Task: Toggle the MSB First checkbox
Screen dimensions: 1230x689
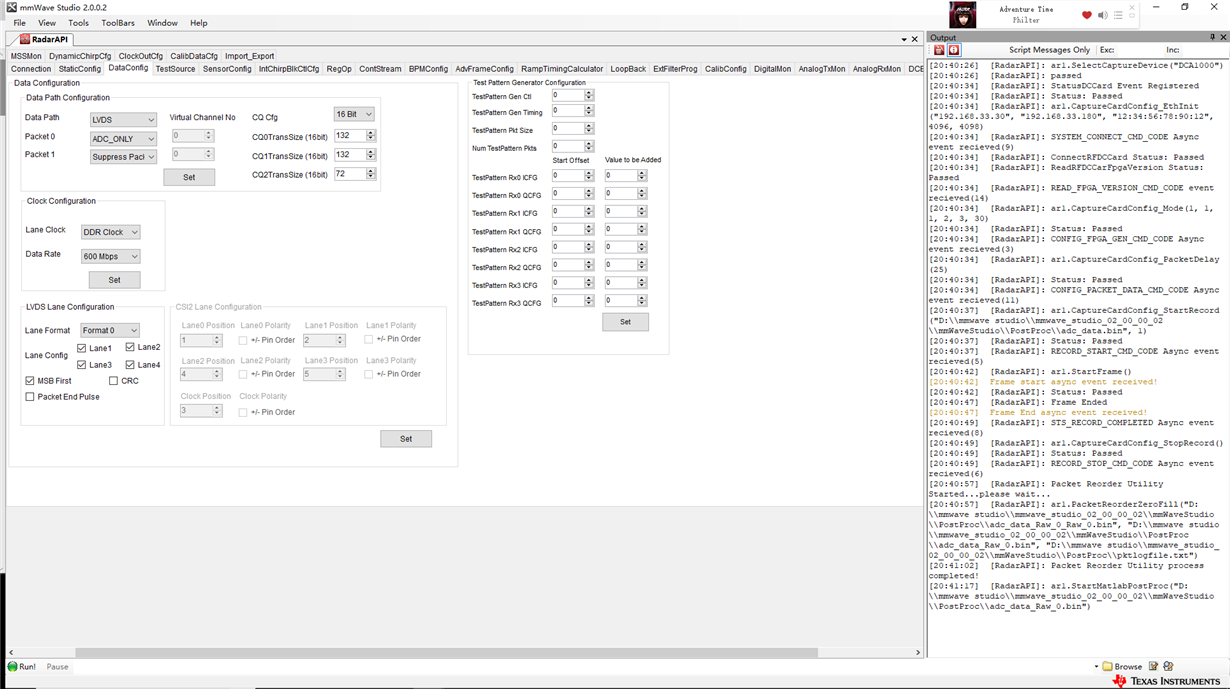Action: point(30,381)
